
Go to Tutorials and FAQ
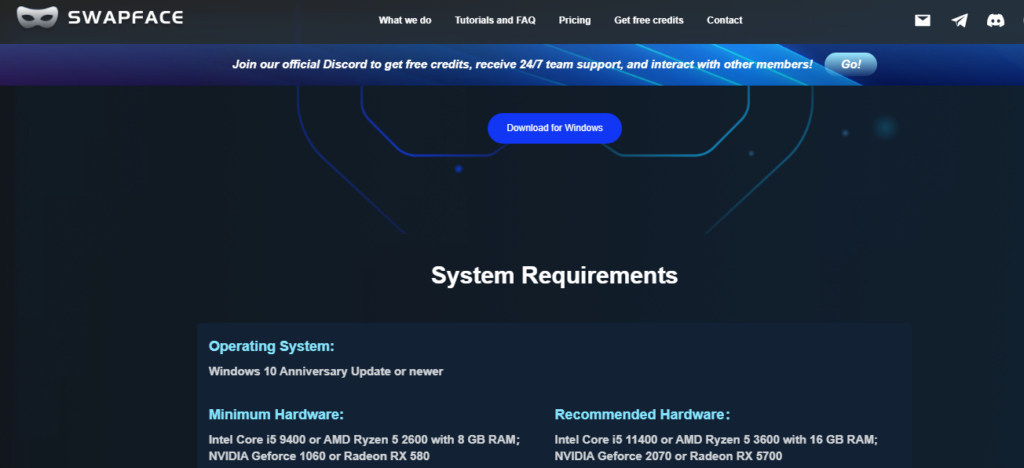[495, 20]
